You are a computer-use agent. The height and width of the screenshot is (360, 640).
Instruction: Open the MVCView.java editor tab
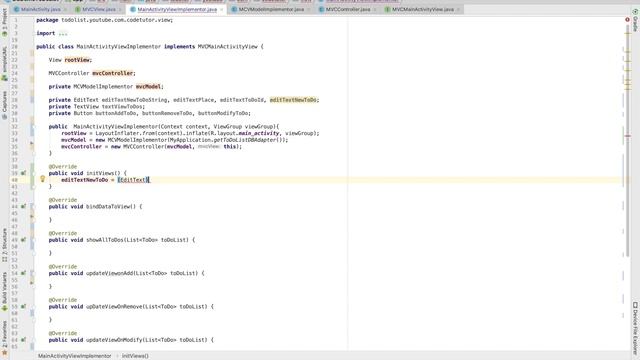pos(99,9)
